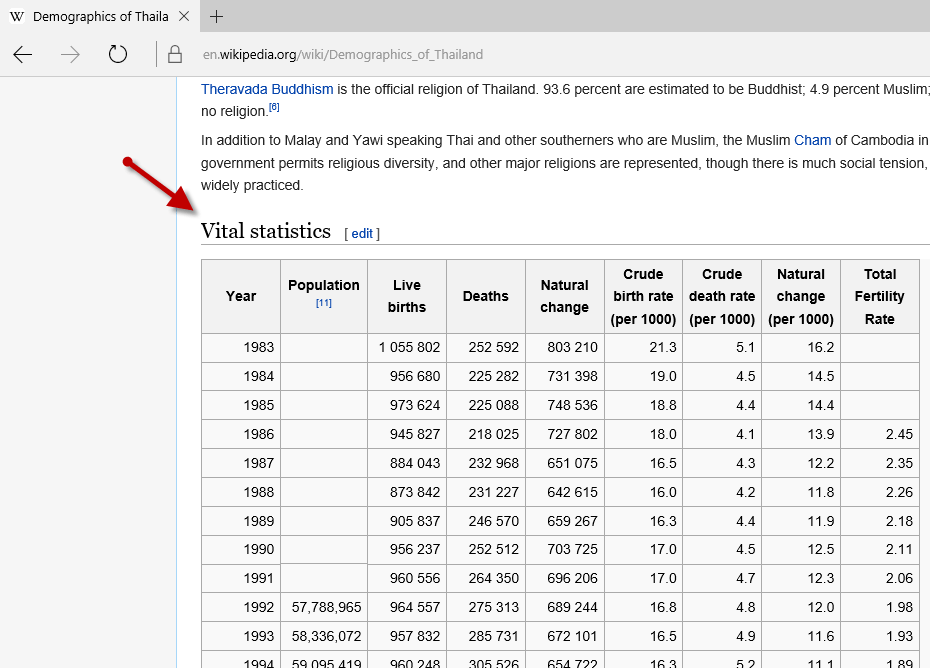The height and width of the screenshot is (668, 930).
Task: Click the Live births column header
Action: [x=407, y=297]
